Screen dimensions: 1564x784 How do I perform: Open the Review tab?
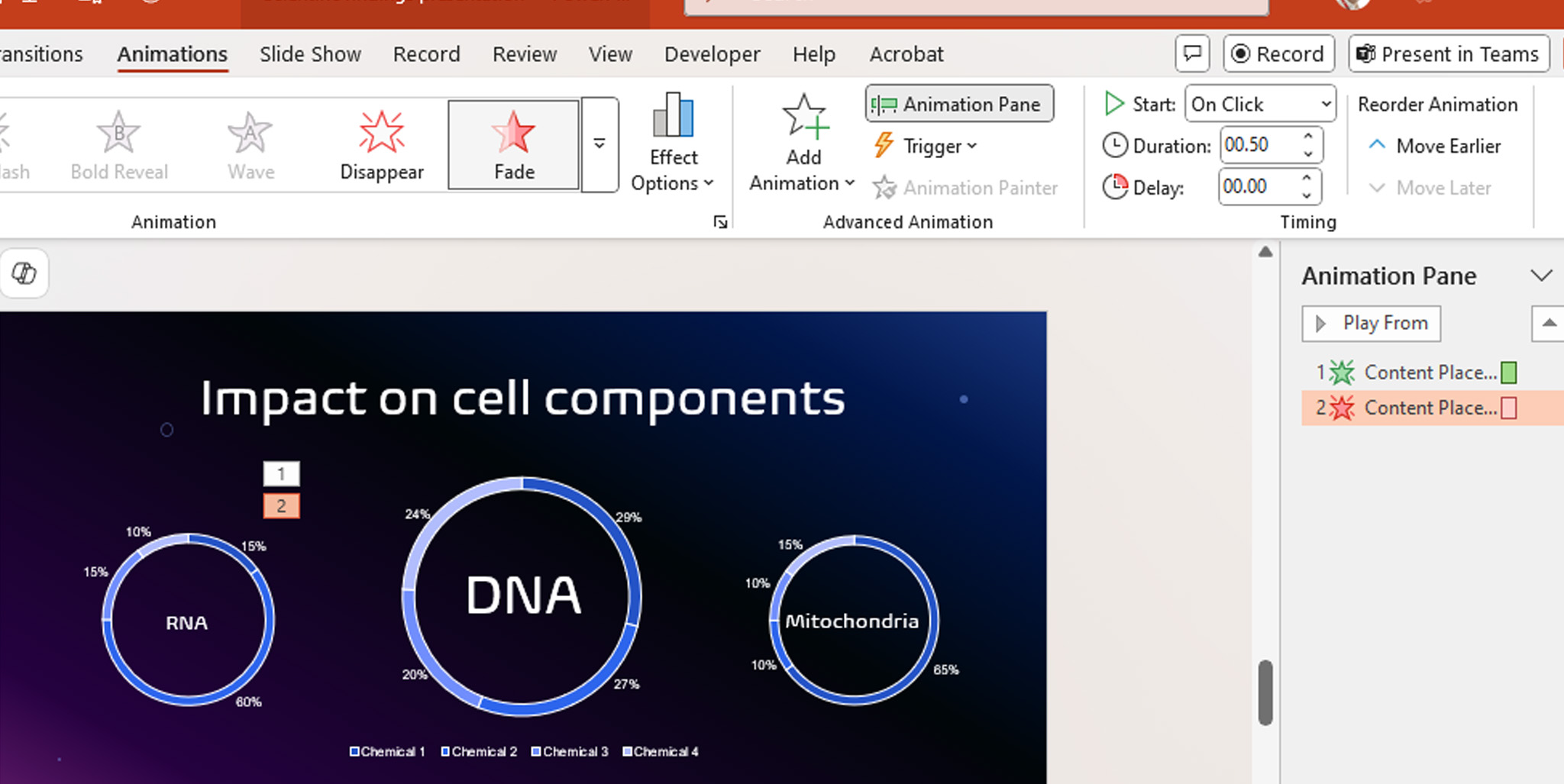[525, 54]
